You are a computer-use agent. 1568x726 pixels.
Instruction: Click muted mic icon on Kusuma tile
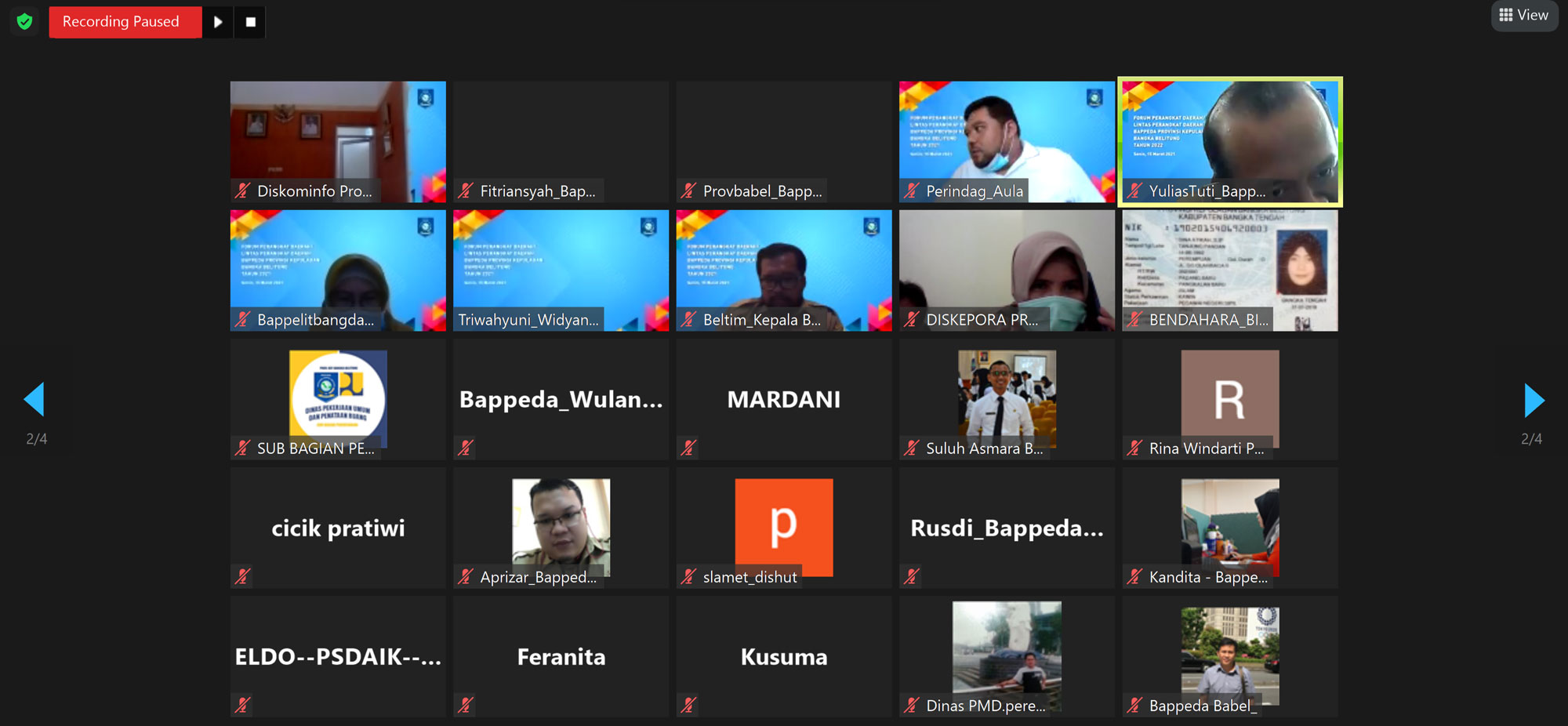pyautogui.click(x=688, y=705)
